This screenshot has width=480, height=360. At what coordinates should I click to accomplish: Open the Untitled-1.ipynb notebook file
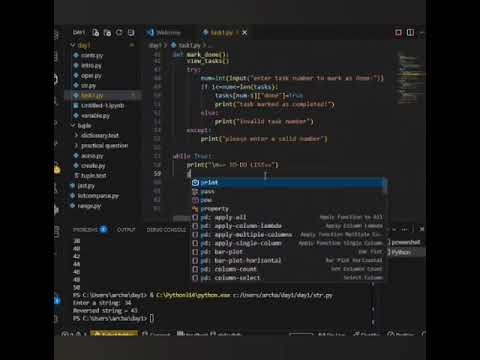tap(102, 106)
